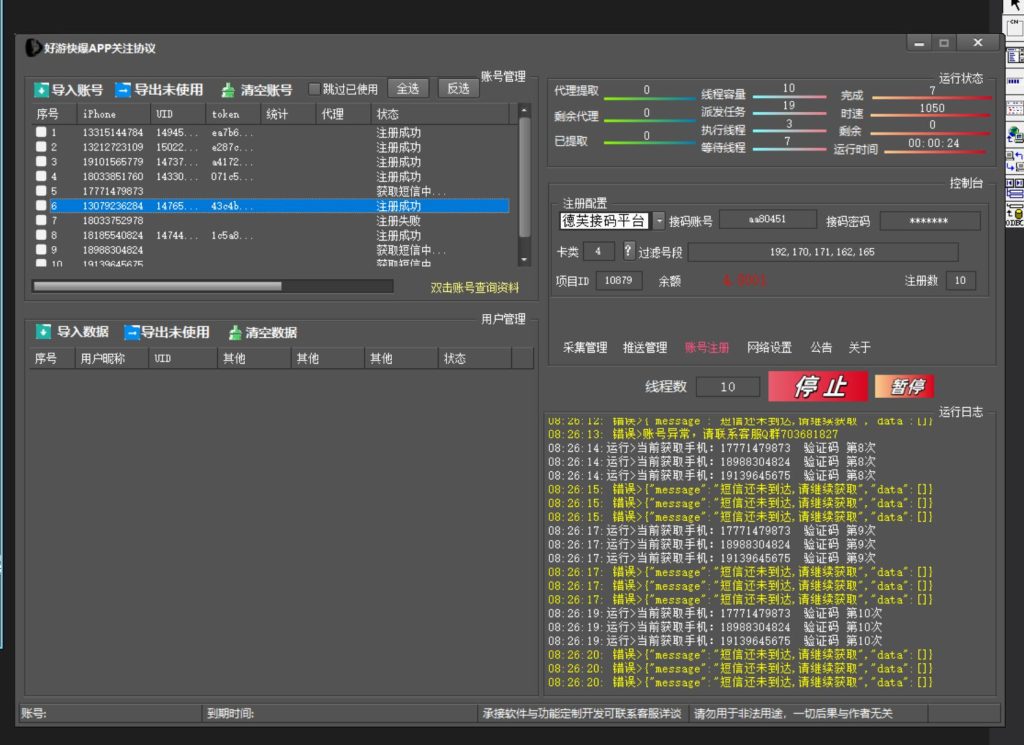The width and height of the screenshot is (1024, 745).
Task: Click the app logo in the title bar
Action: (33, 48)
